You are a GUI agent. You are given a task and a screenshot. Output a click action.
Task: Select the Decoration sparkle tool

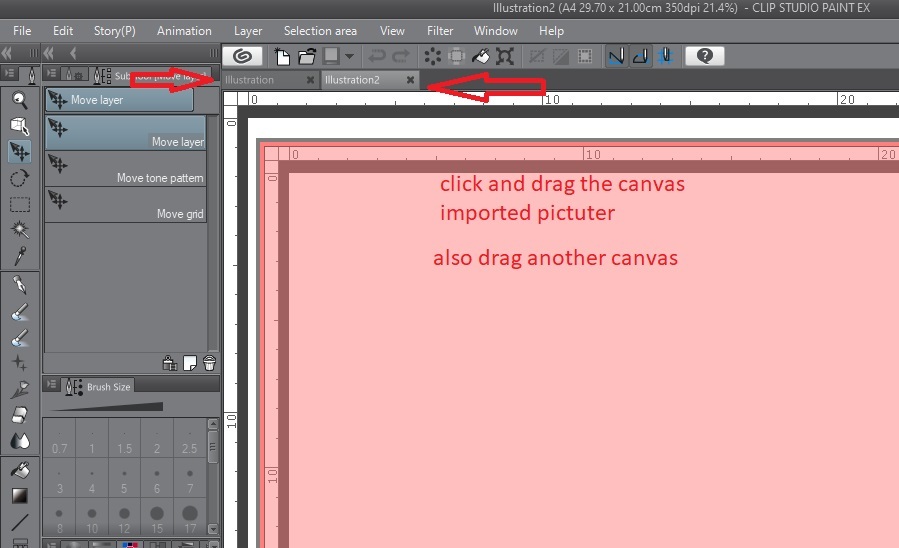19,363
